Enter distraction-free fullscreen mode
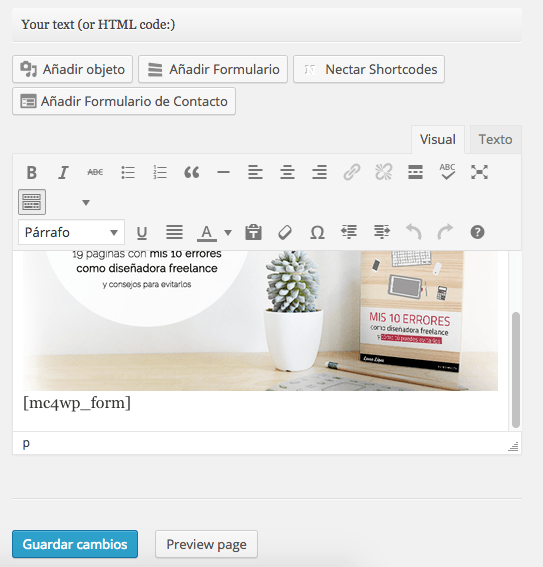This screenshot has height=567, width=543. (x=479, y=172)
